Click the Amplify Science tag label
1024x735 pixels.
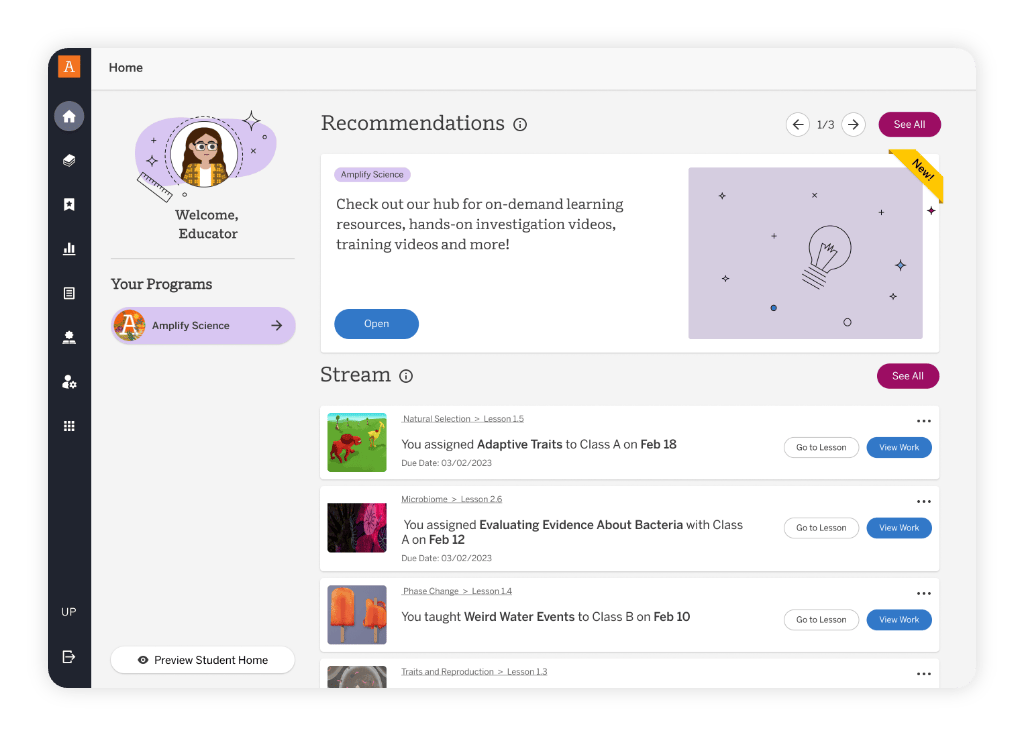[372, 175]
